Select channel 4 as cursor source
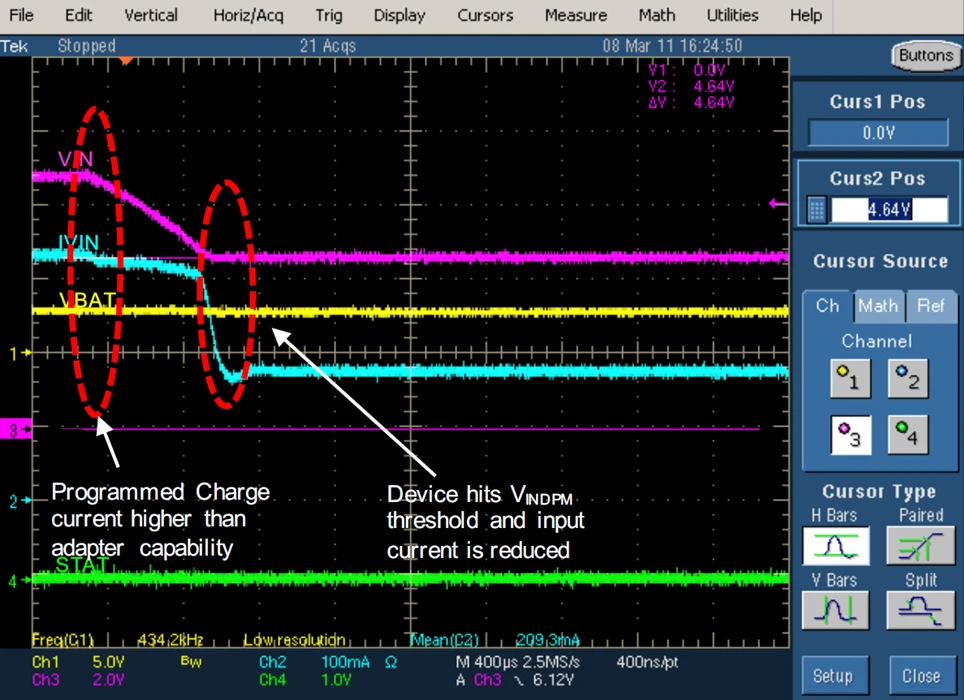Viewport: 964px width, 700px height. pyautogui.click(x=907, y=435)
